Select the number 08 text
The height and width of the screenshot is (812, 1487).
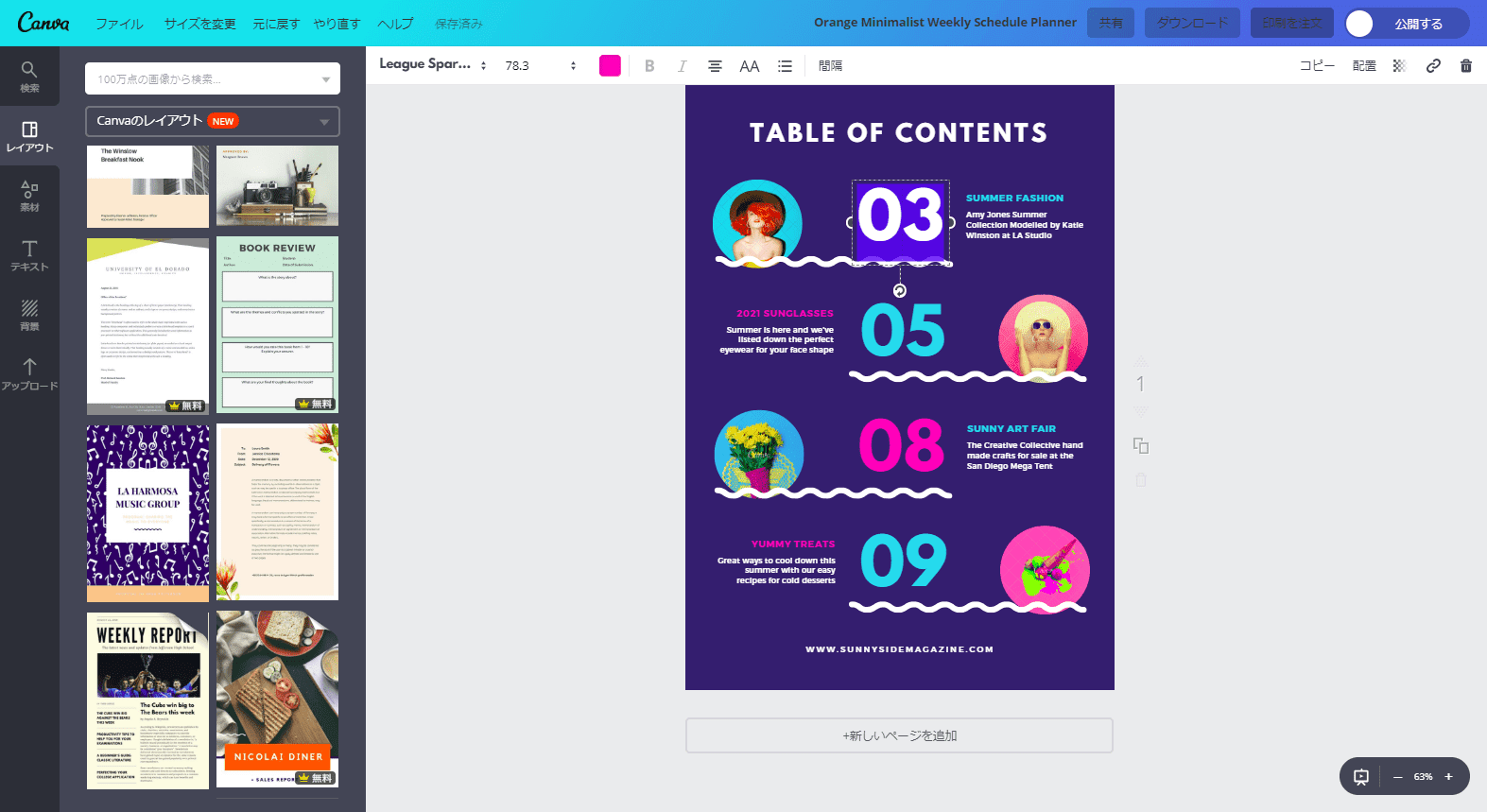click(901, 445)
